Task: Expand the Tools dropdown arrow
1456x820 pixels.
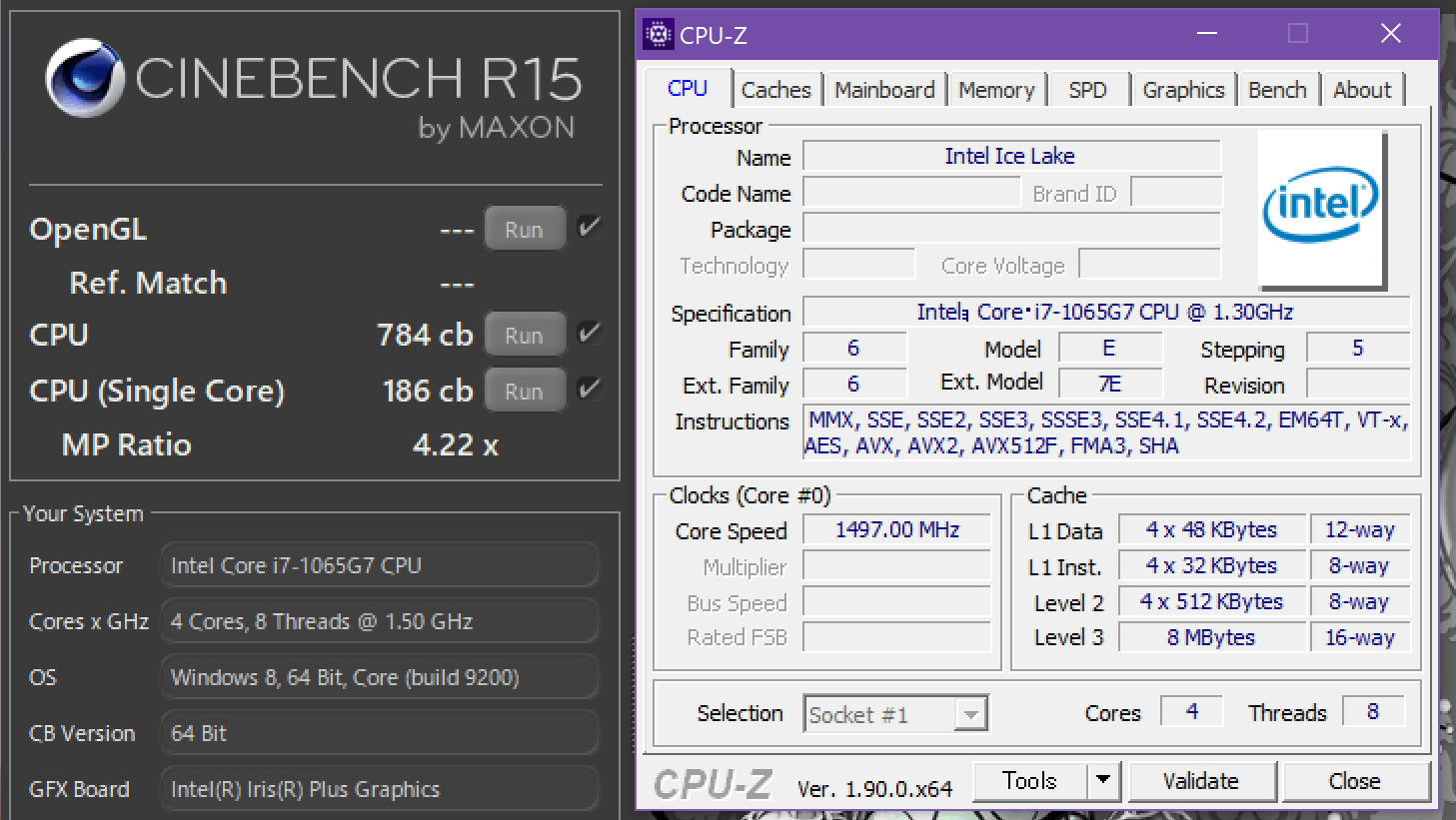Action: pos(1103,780)
